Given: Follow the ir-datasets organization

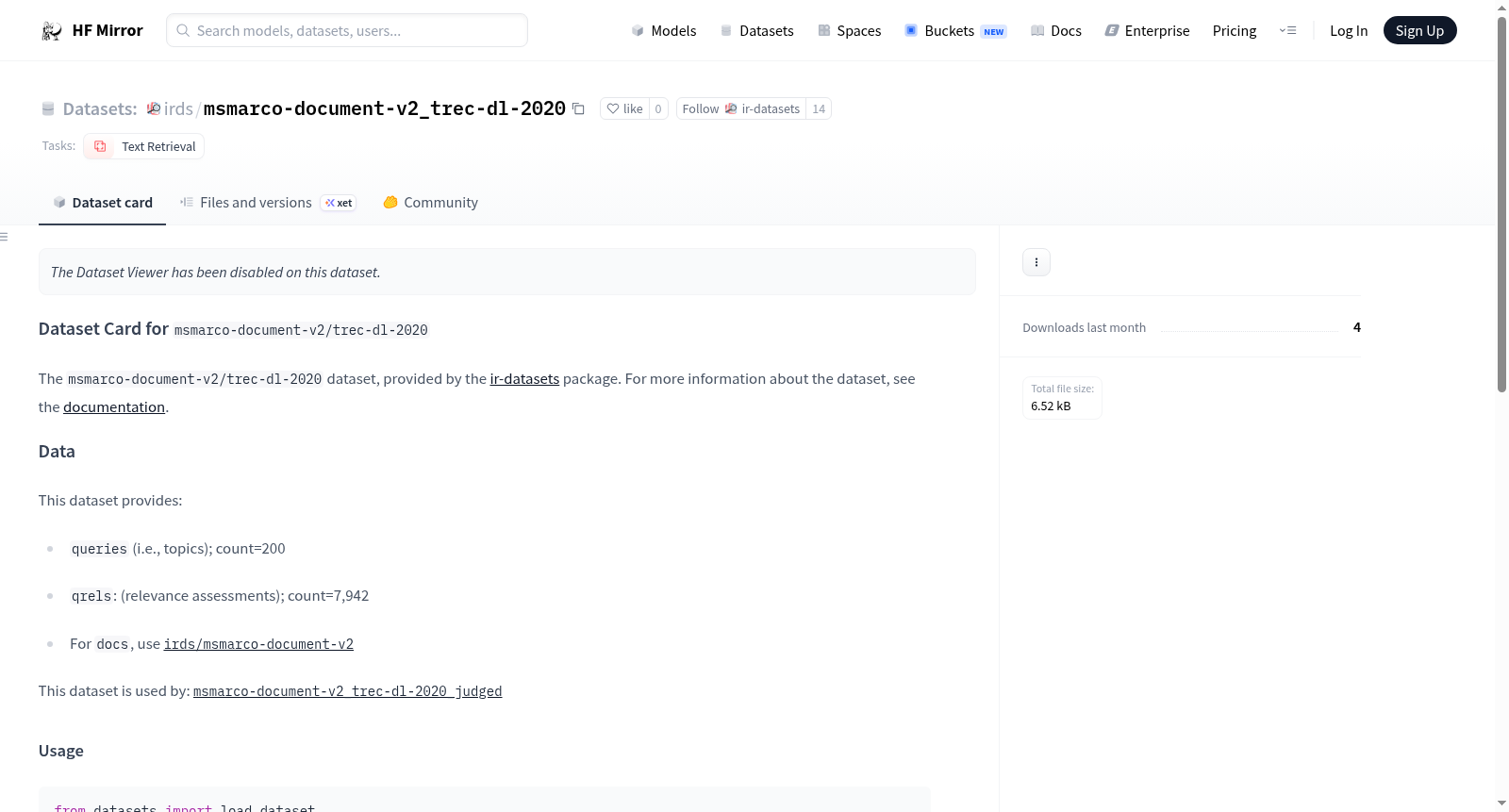Looking at the screenshot, I should tap(741, 109).
